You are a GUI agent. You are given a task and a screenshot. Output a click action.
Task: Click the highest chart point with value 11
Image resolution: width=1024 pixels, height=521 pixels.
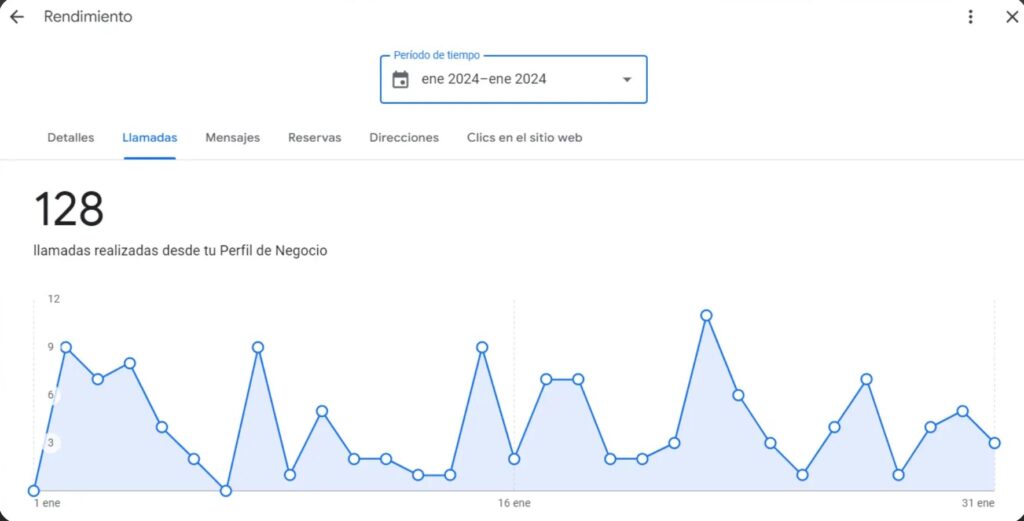[x=706, y=315]
